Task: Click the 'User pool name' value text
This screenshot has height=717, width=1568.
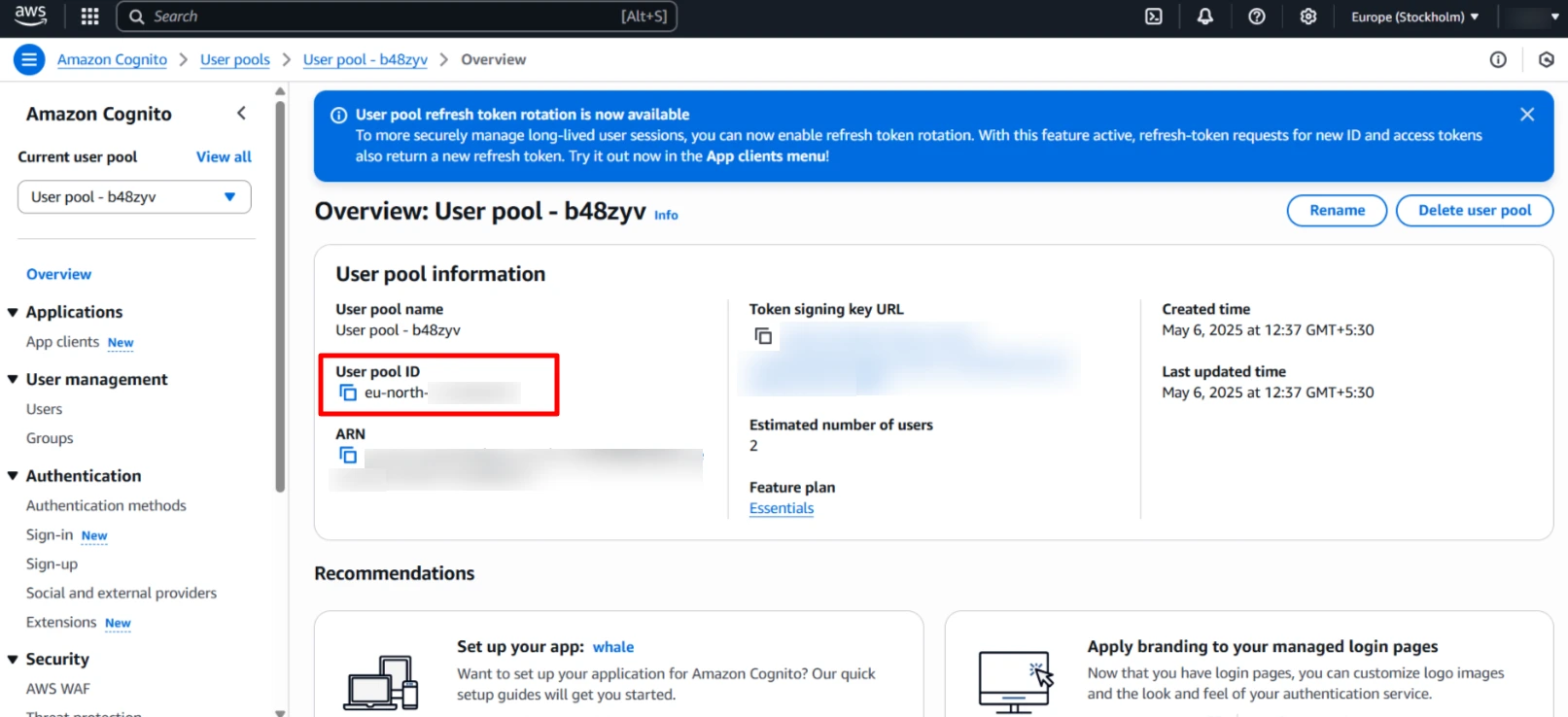Action: [x=398, y=330]
